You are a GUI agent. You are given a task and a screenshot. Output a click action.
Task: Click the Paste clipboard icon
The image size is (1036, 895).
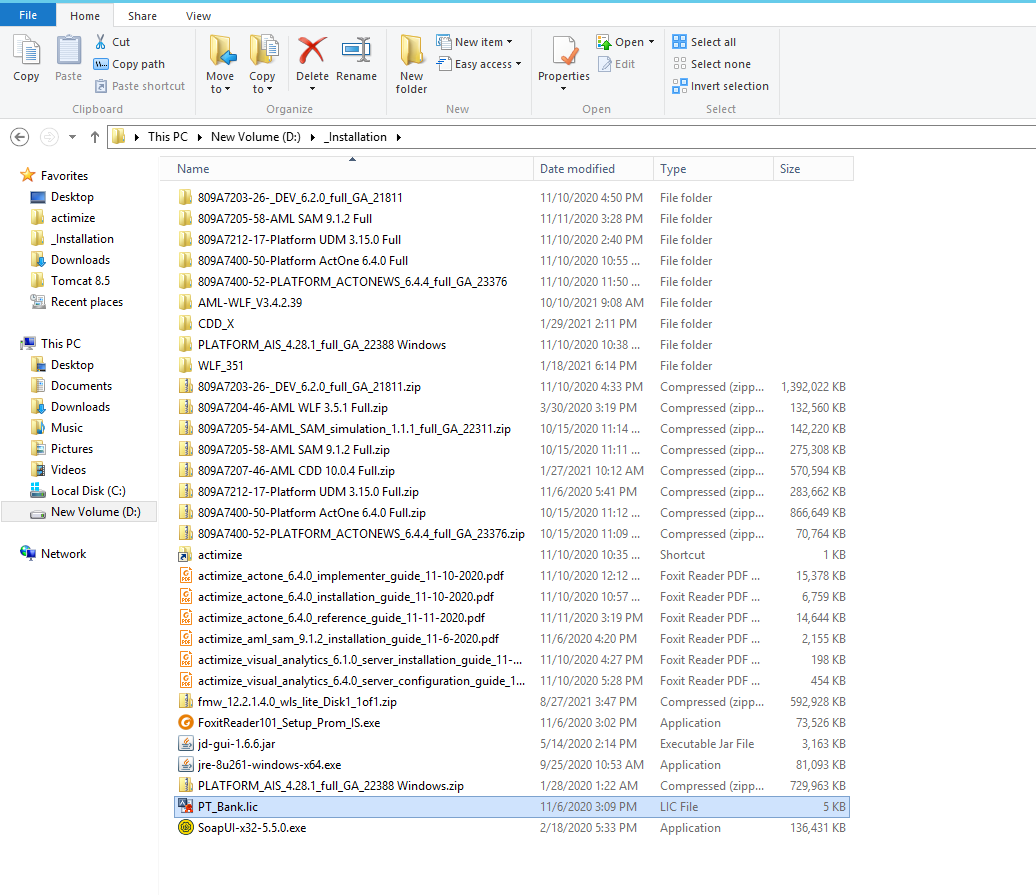tap(68, 52)
